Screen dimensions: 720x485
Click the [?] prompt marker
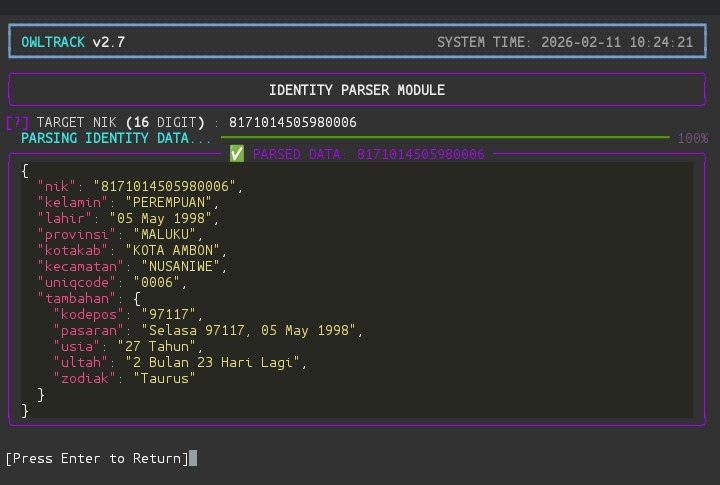pos(17,123)
